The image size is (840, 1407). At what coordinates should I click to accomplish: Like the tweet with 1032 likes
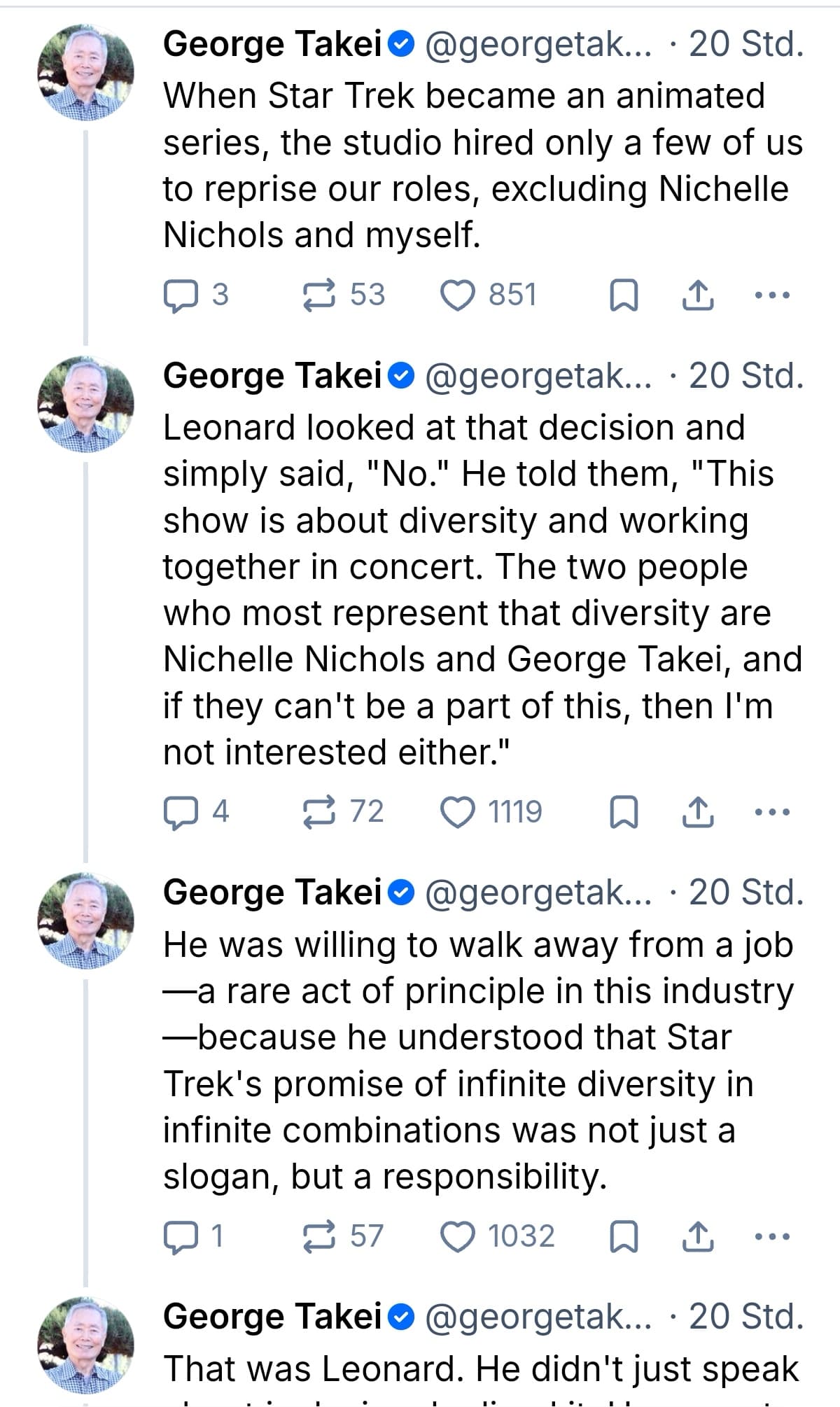pos(457,1236)
